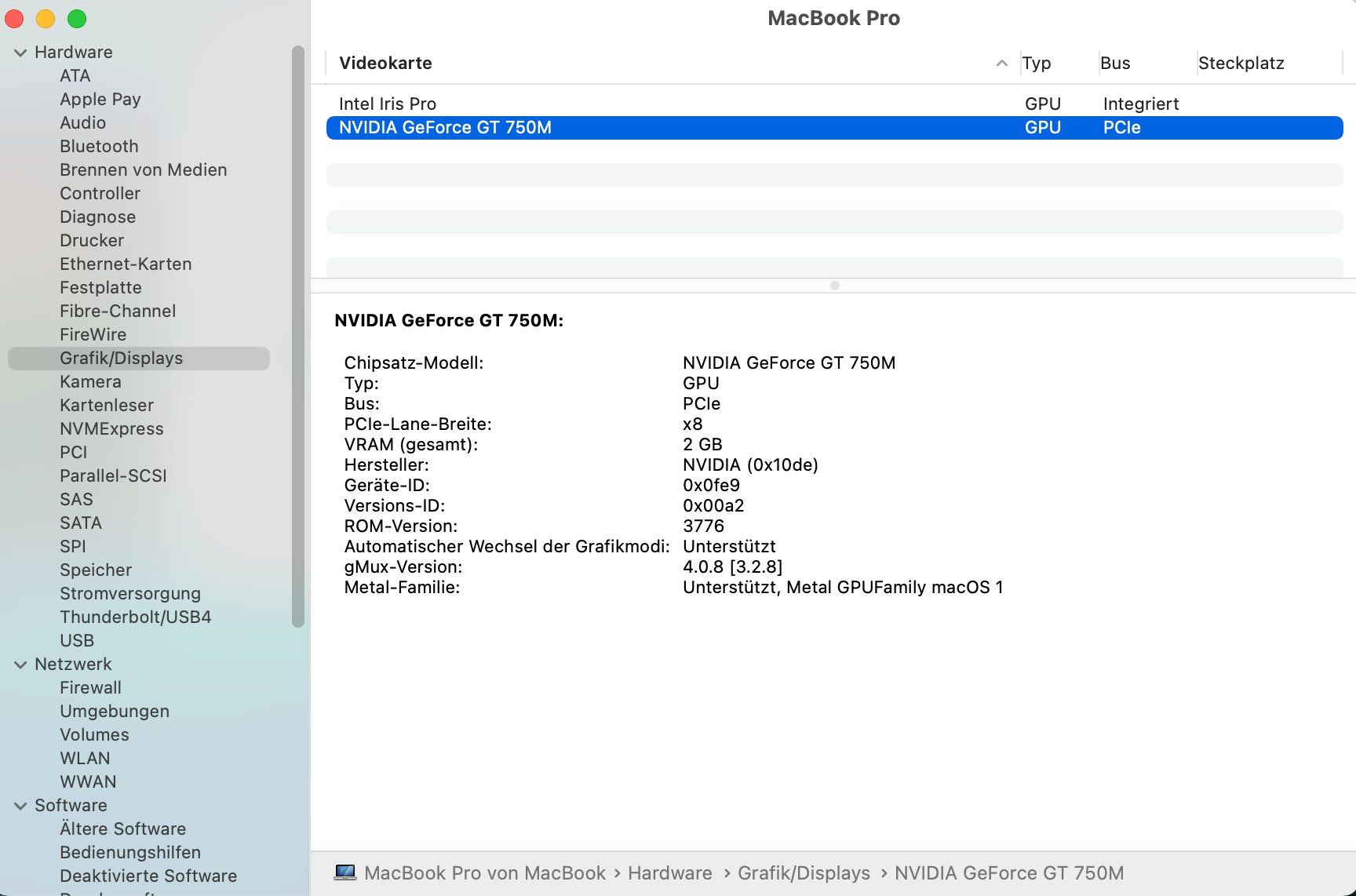The height and width of the screenshot is (896, 1356).
Task: Select Fibre-Channel entry
Action: pyautogui.click(x=118, y=311)
